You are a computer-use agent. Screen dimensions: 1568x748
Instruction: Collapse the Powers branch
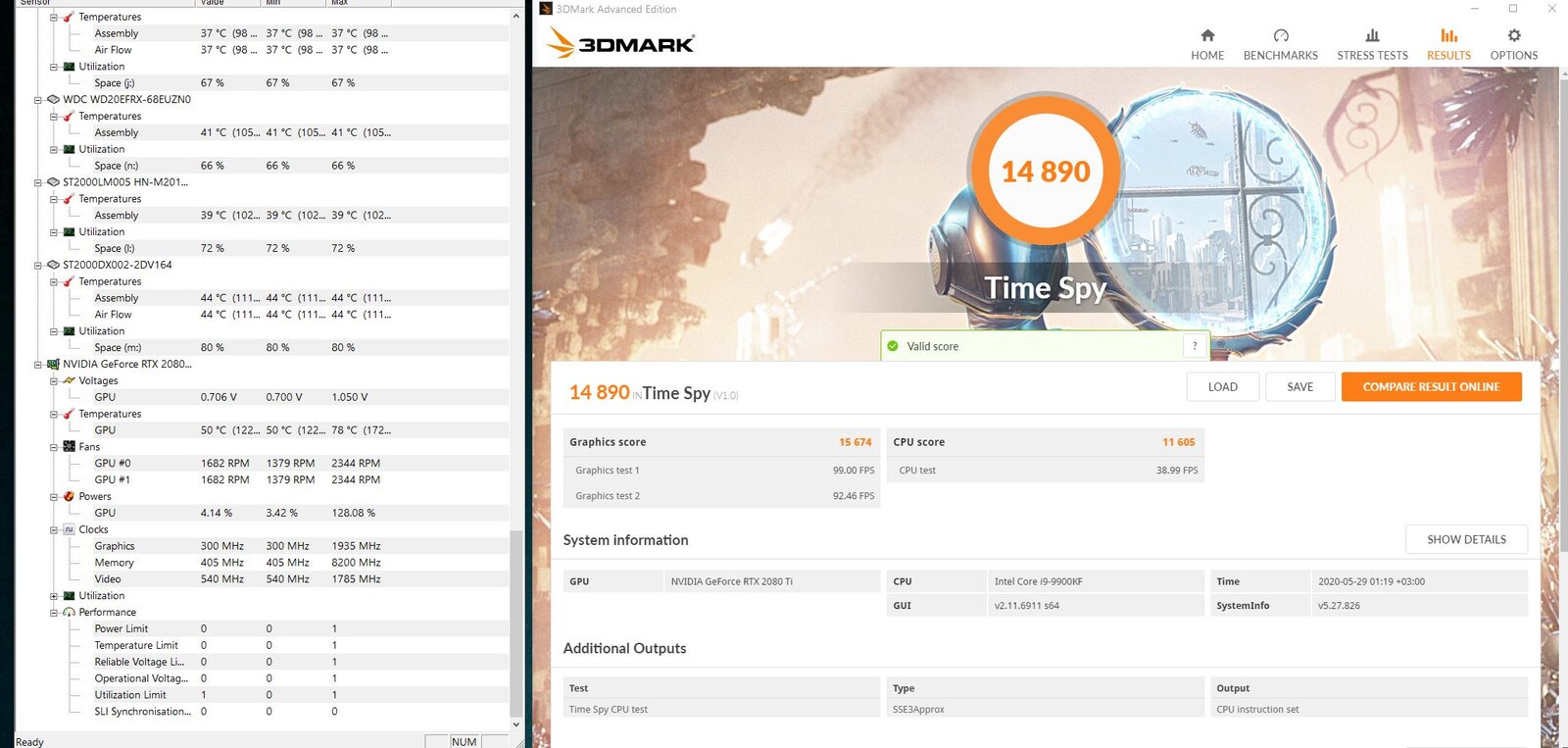(54, 496)
